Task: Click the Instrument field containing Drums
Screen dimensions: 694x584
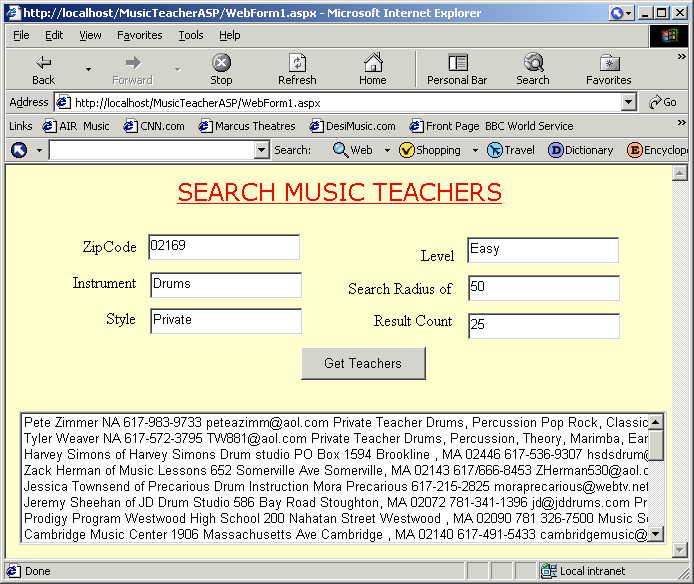Action: coord(226,285)
